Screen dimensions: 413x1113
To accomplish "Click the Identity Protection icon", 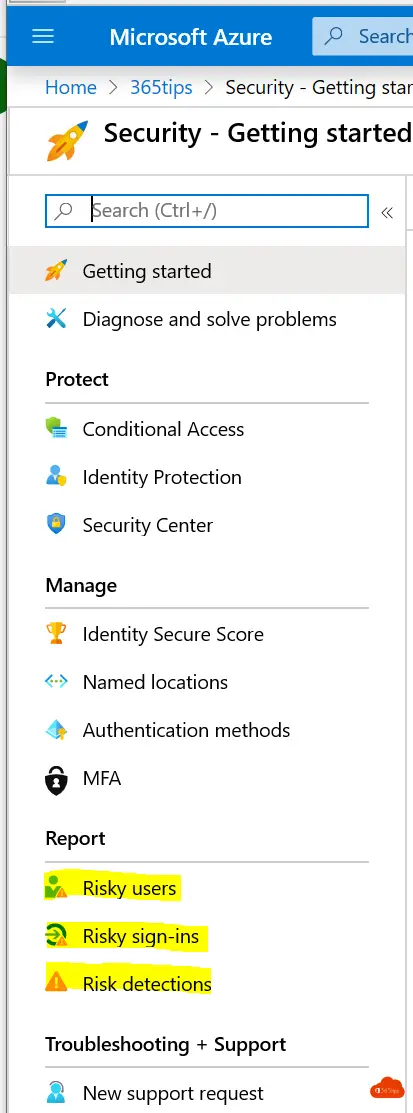I will tap(56, 477).
